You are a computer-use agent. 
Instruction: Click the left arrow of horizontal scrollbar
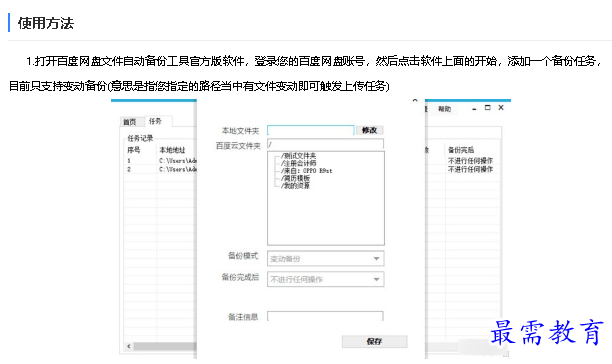129,346
